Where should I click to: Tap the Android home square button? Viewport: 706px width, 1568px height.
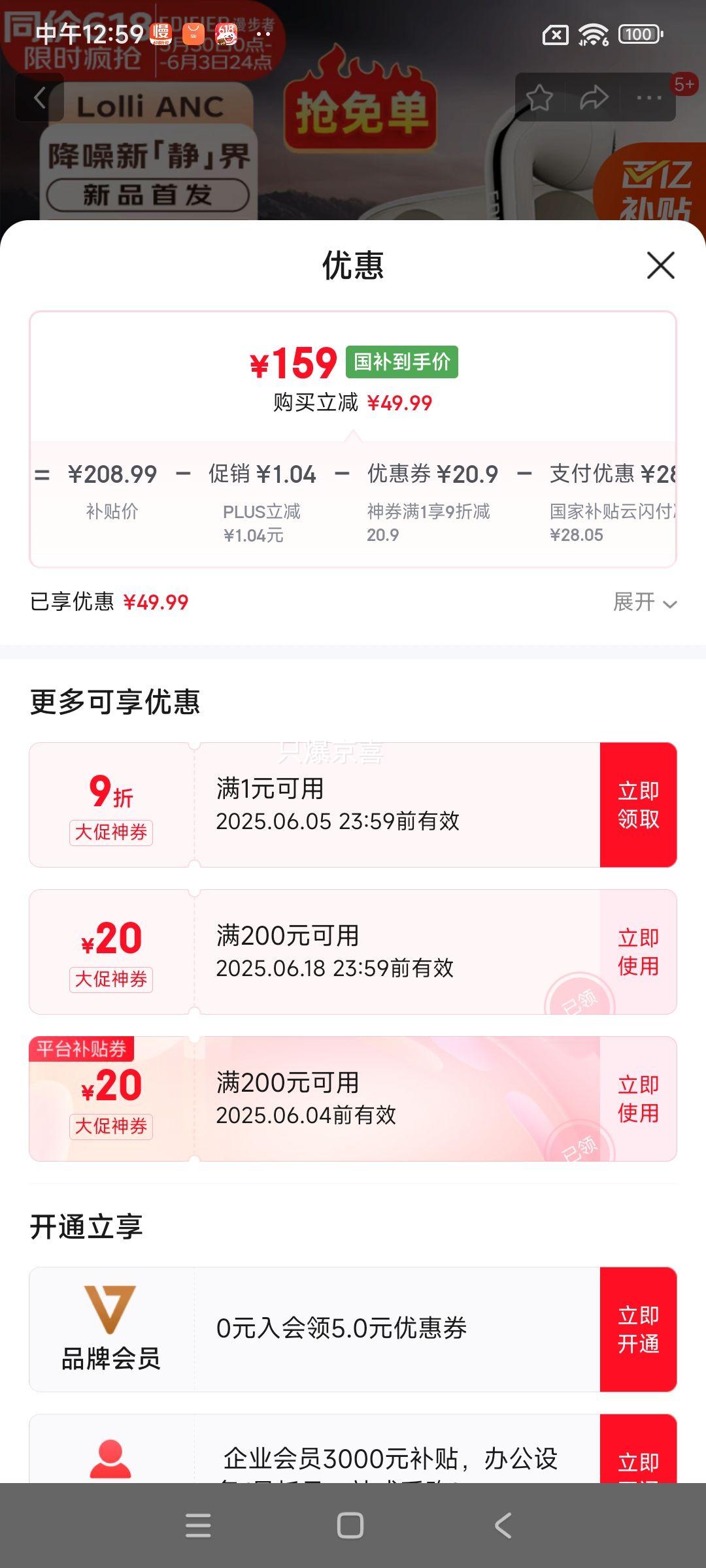point(350,1526)
